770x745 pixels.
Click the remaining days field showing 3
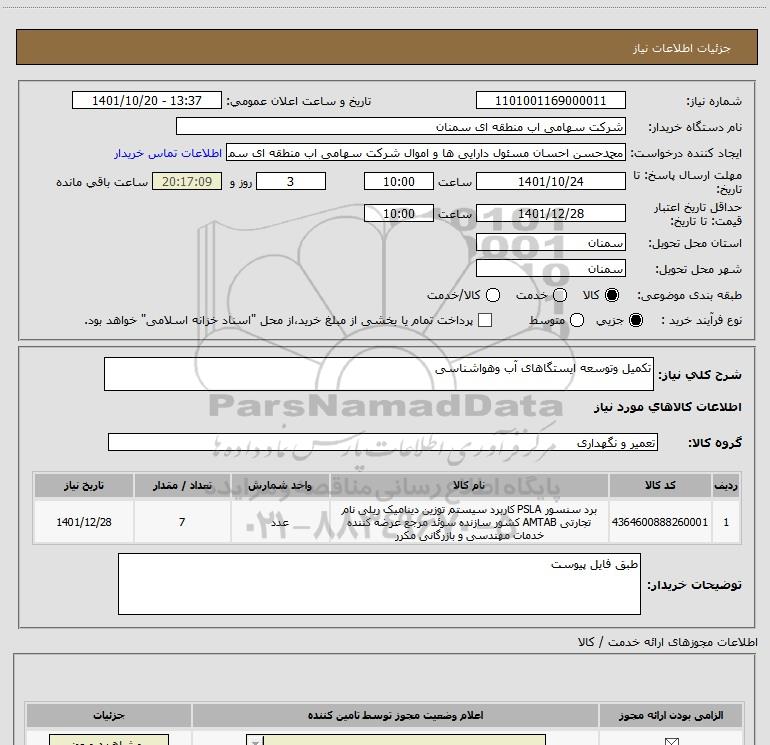291,182
